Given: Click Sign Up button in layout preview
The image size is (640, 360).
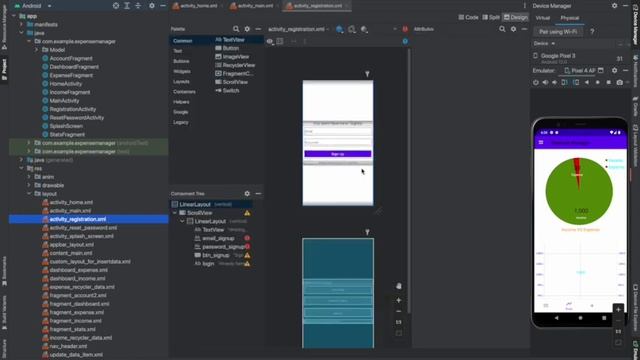Looking at the screenshot, I should [338, 154].
